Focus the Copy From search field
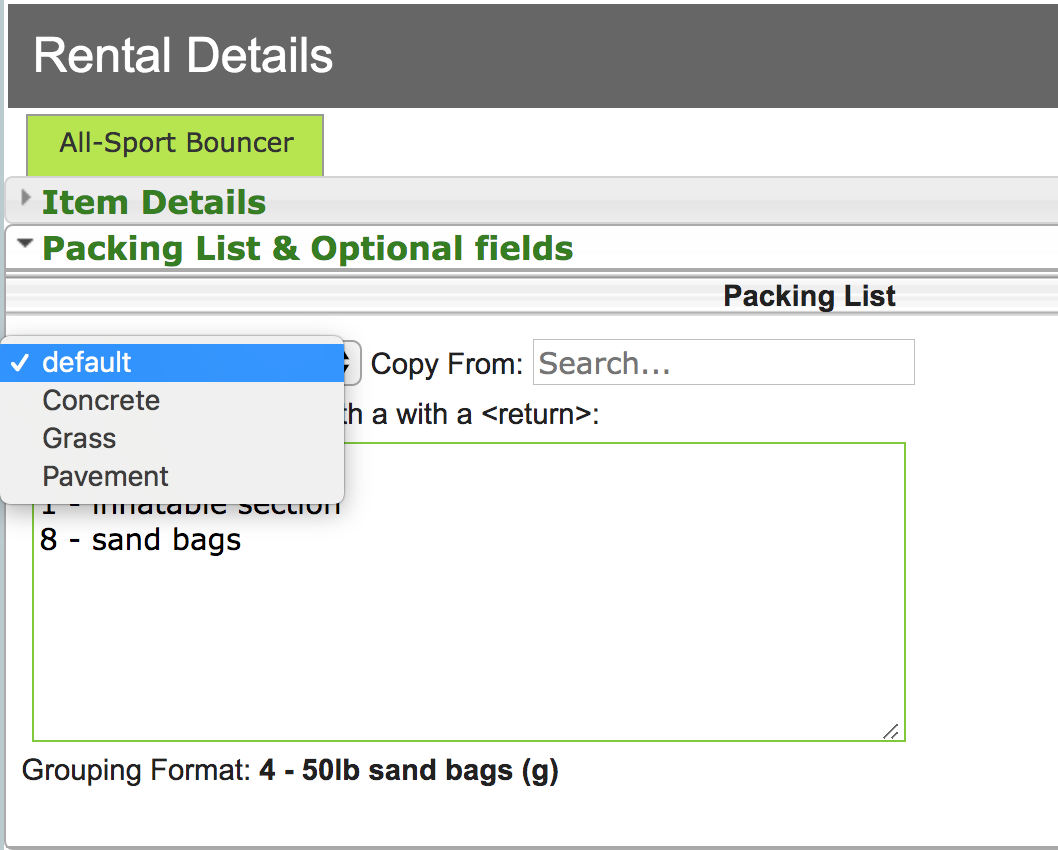 pos(723,362)
